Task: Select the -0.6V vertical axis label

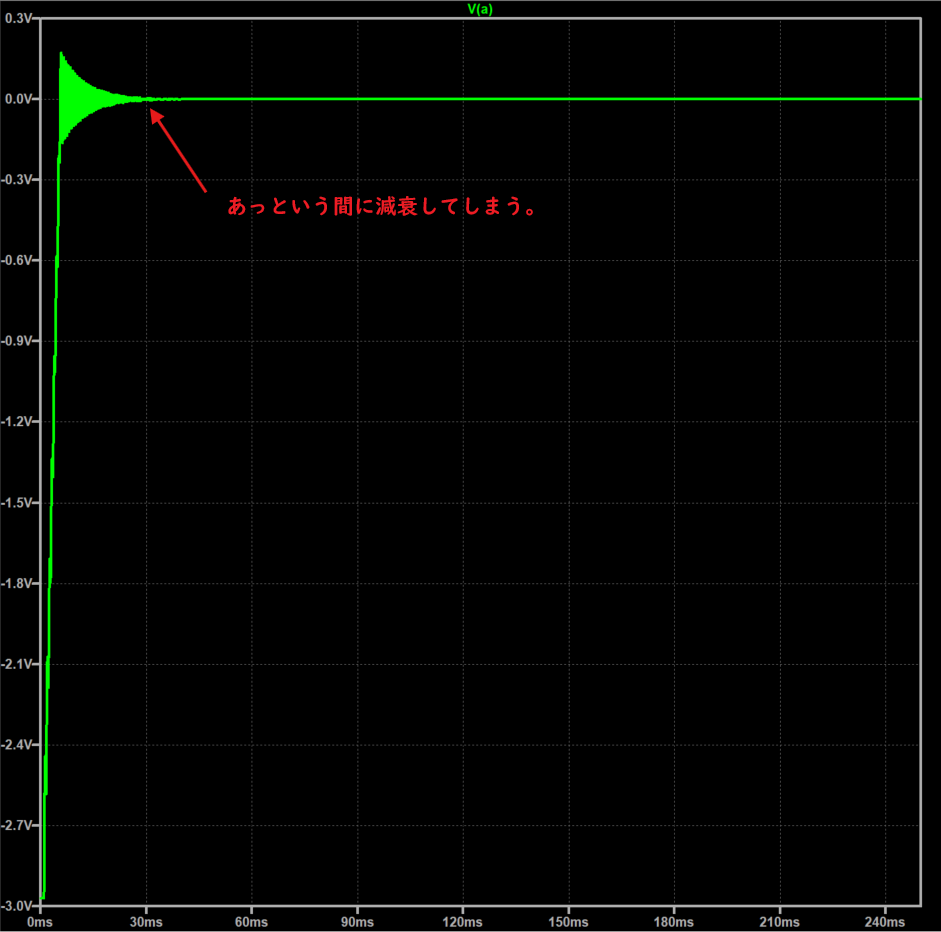Action: pos(18,260)
